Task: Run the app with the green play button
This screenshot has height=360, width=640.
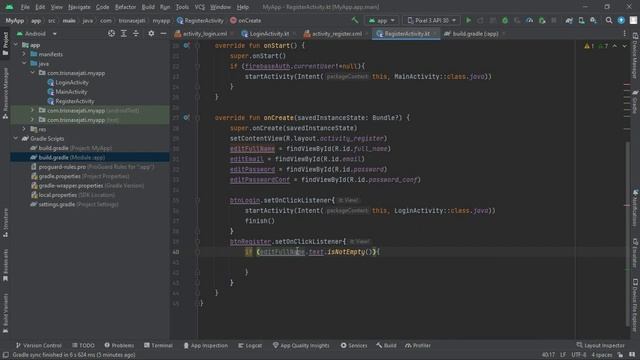Action: coord(469,20)
